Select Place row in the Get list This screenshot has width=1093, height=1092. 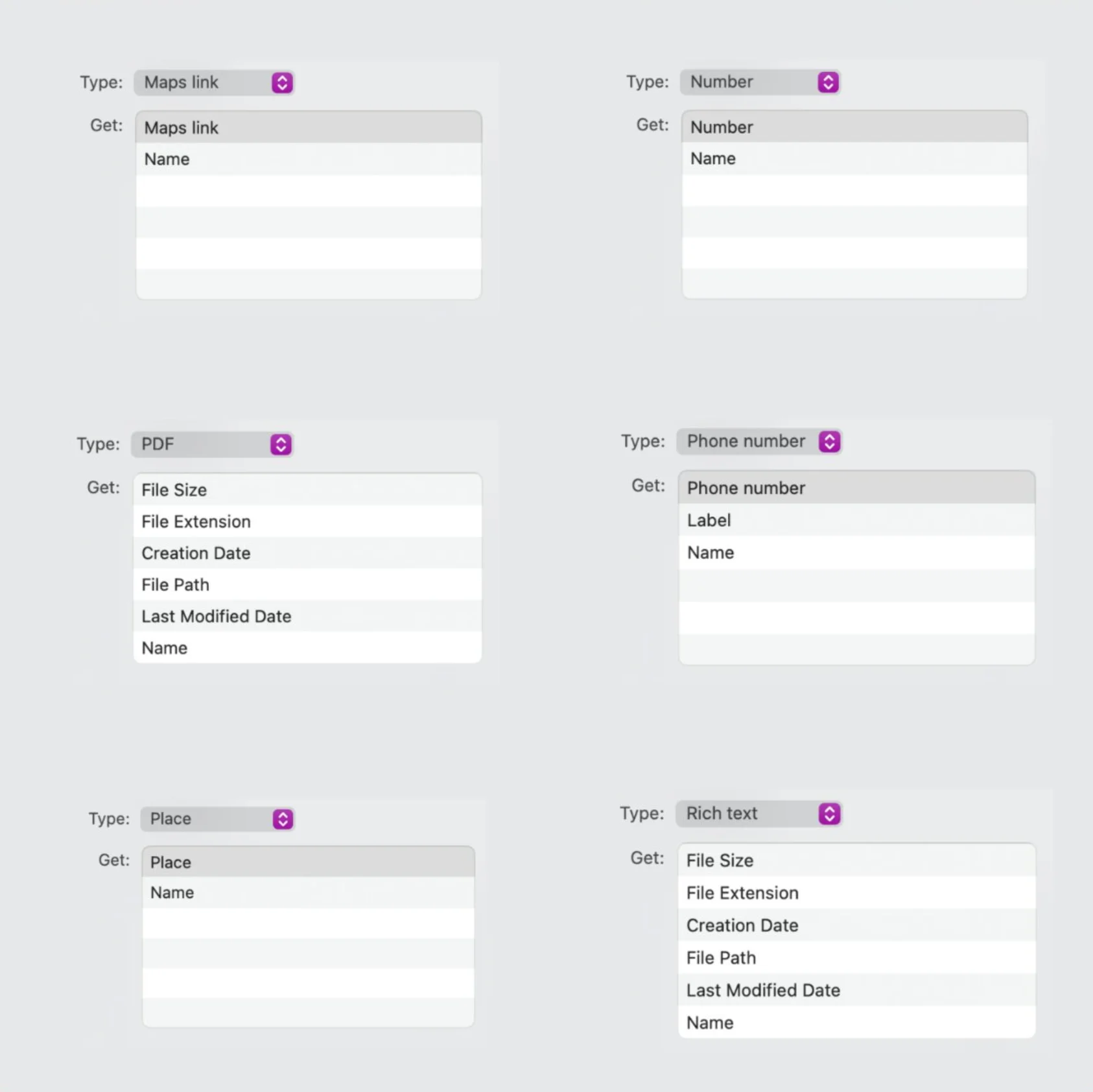point(308,862)
